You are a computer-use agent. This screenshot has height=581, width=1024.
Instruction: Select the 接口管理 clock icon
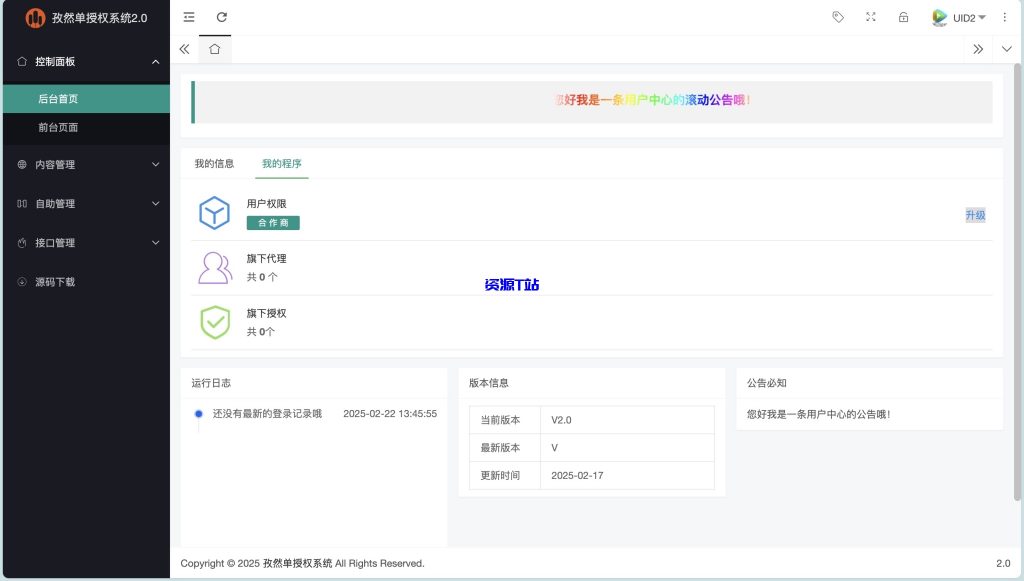(x=22, y=242)
